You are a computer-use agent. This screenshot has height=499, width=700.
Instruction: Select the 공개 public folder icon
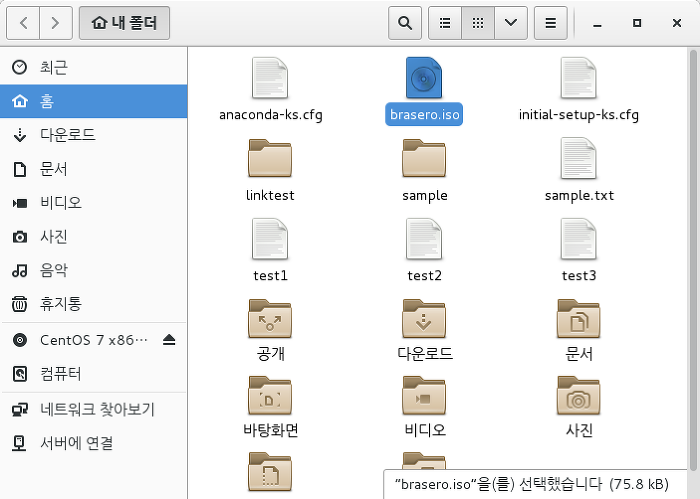point(270,319)
